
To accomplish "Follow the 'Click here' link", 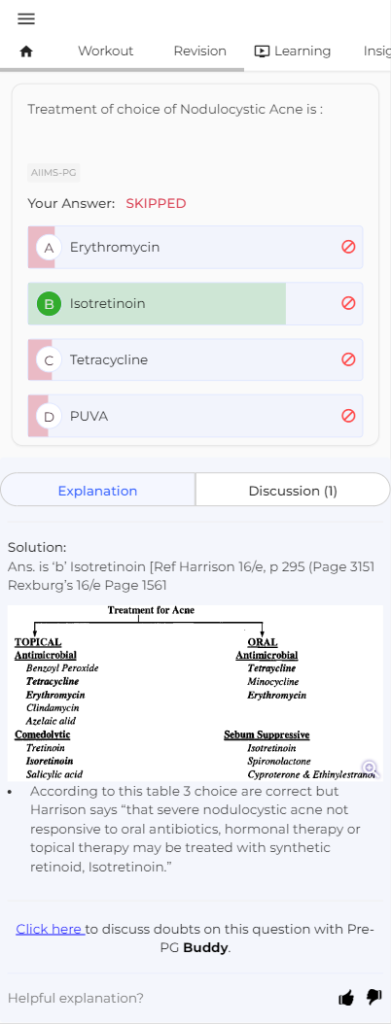I will (x=50, y=929).
